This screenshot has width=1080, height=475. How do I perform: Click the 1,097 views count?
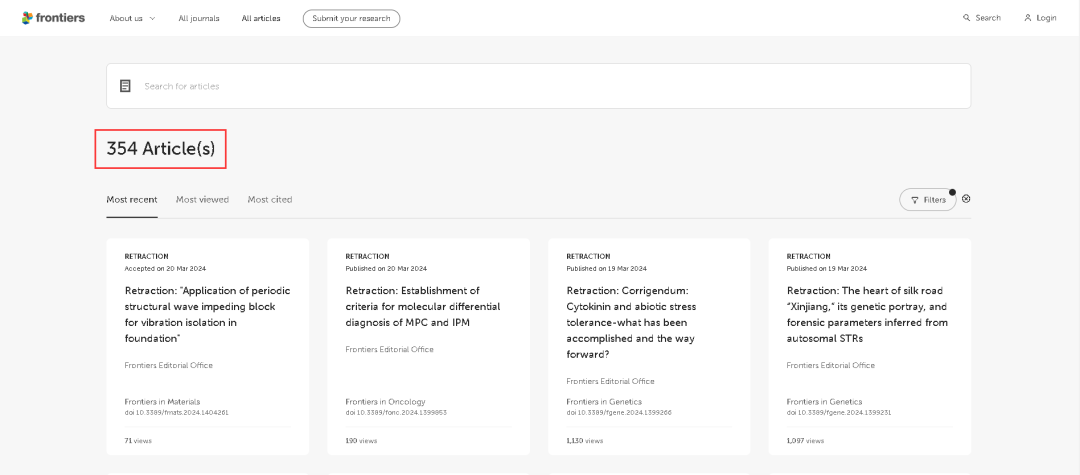(x=805, y=441)
